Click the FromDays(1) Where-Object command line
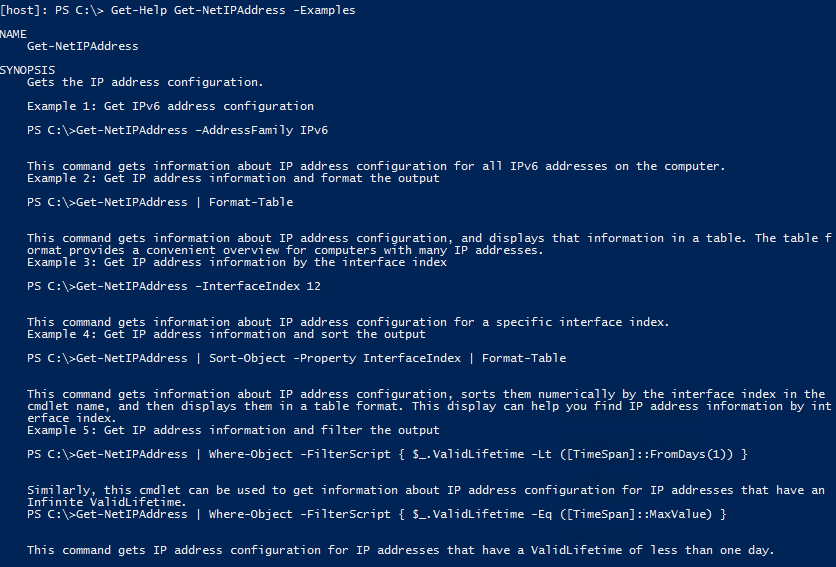This screenshot has height=567, width=836. coord(386,454)
